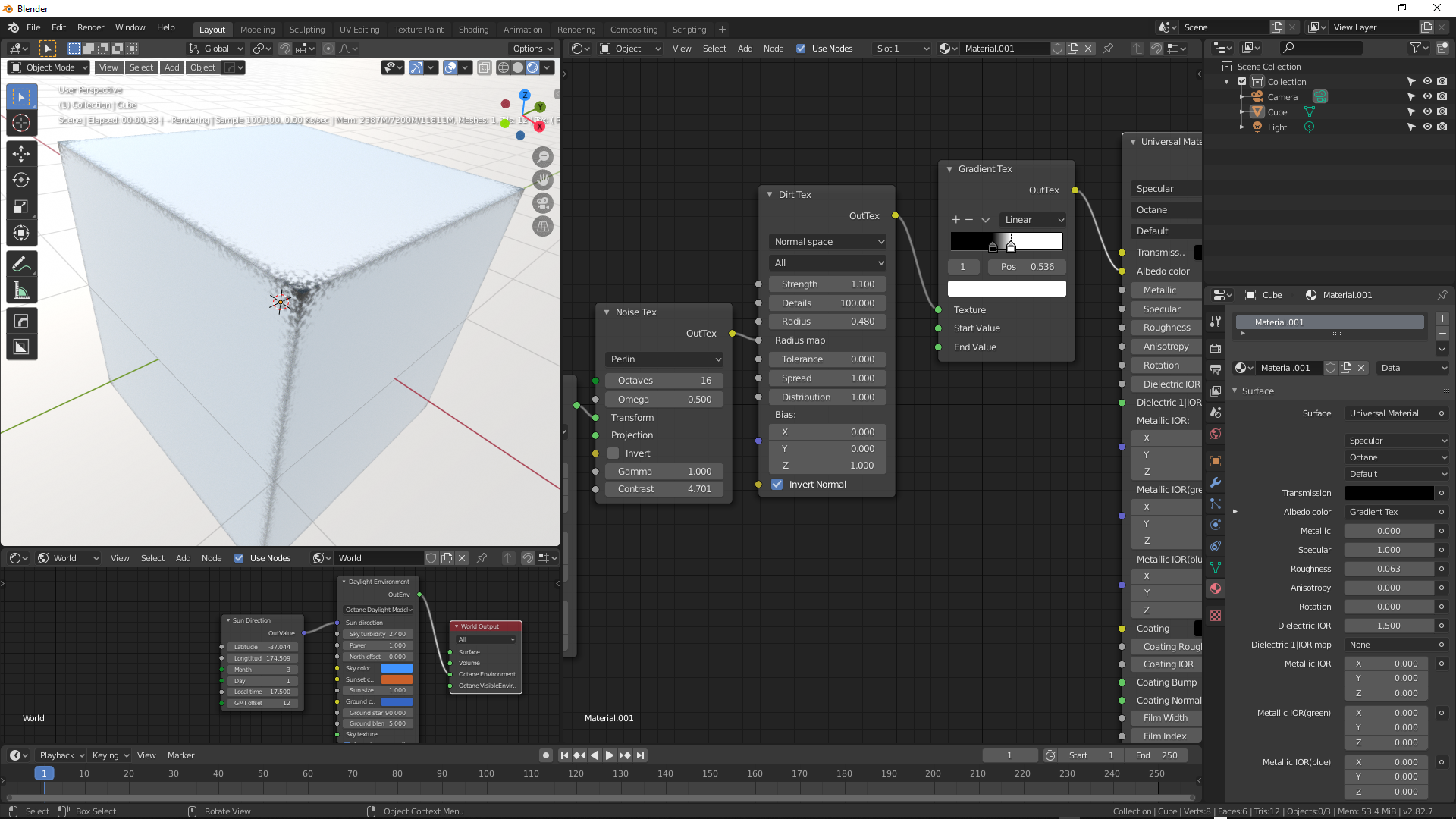The height and width of the screenshot is (819, 1456).
Task: Hide the Cube object via eye icon
Action: click(1426, 112)
